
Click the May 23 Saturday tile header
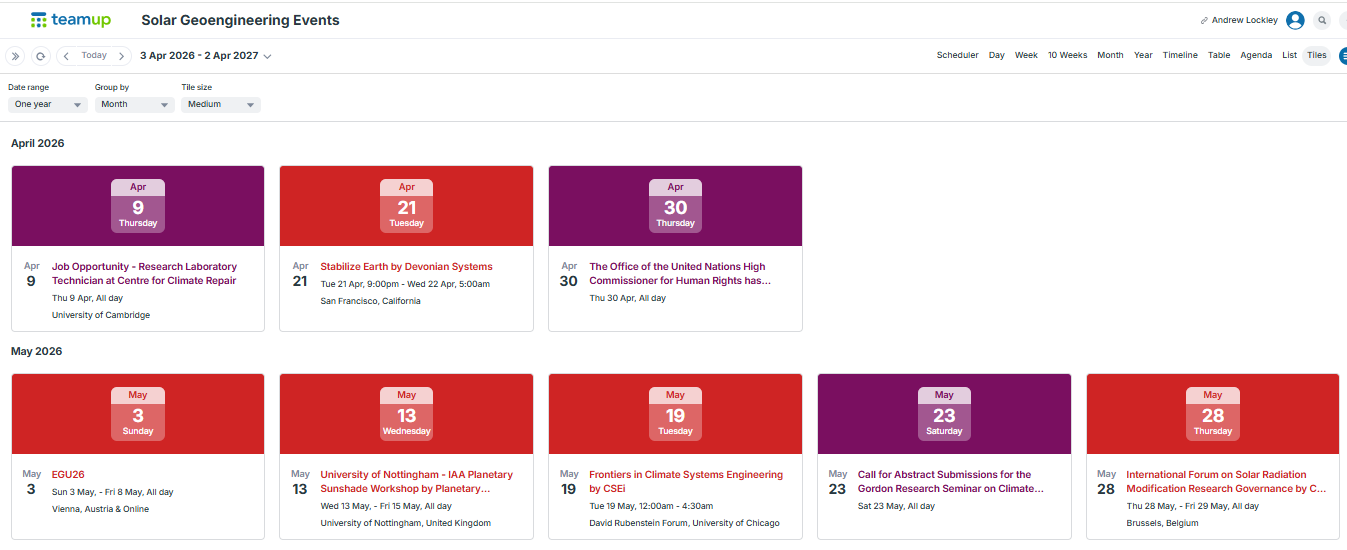click(x=944, y=414)
